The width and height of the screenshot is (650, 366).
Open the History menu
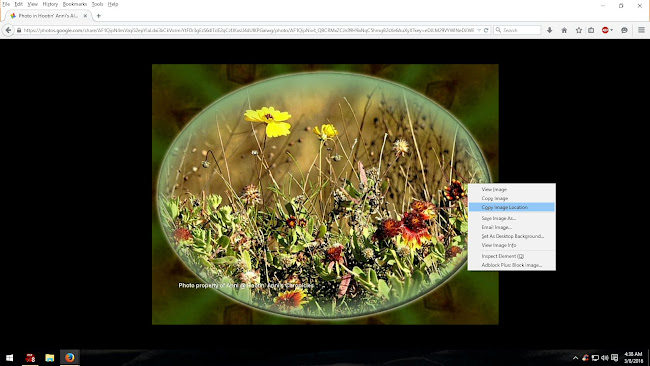pos(50,4)
